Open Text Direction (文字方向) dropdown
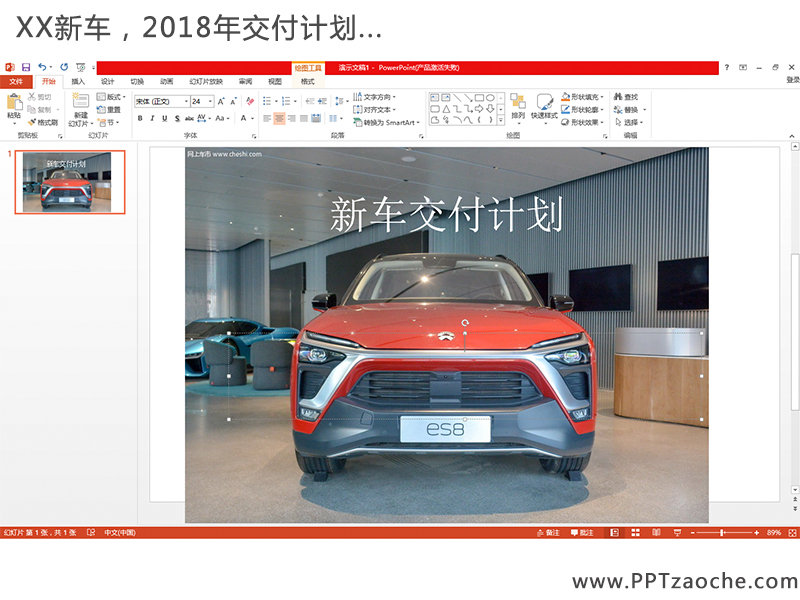800x600 pixels. click(374, 97)
